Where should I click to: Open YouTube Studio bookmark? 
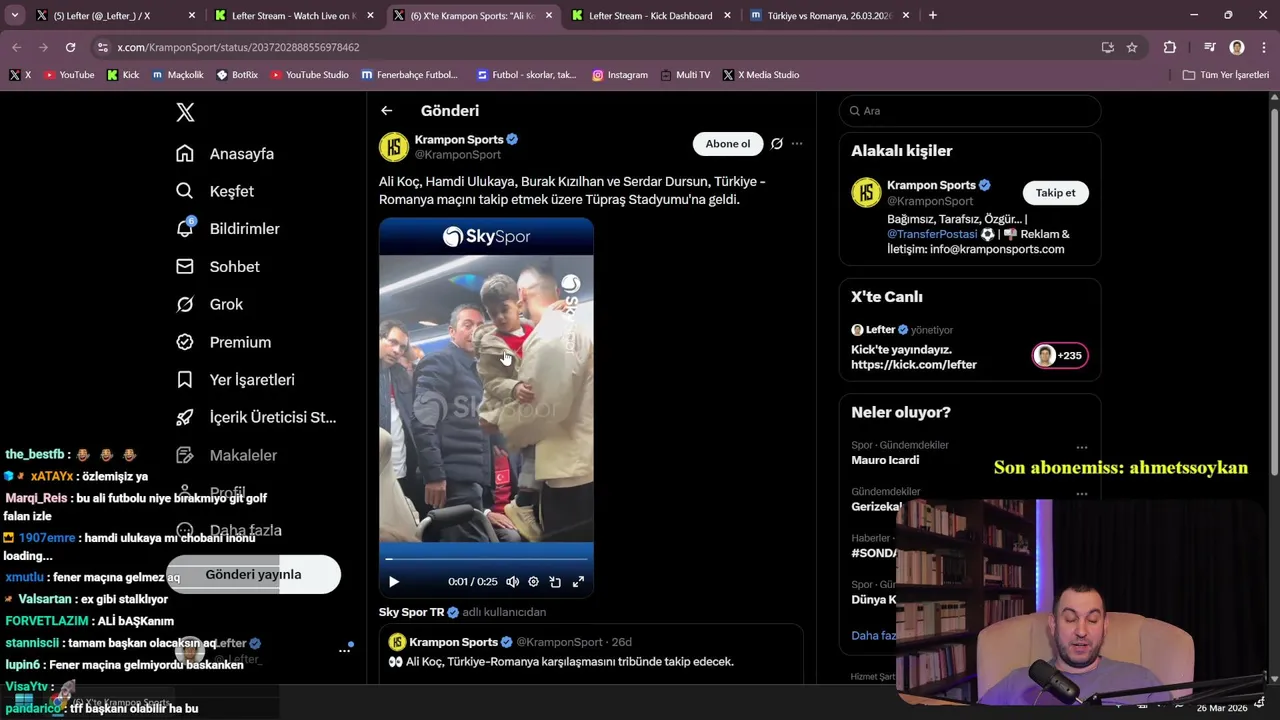pos(310,75)
